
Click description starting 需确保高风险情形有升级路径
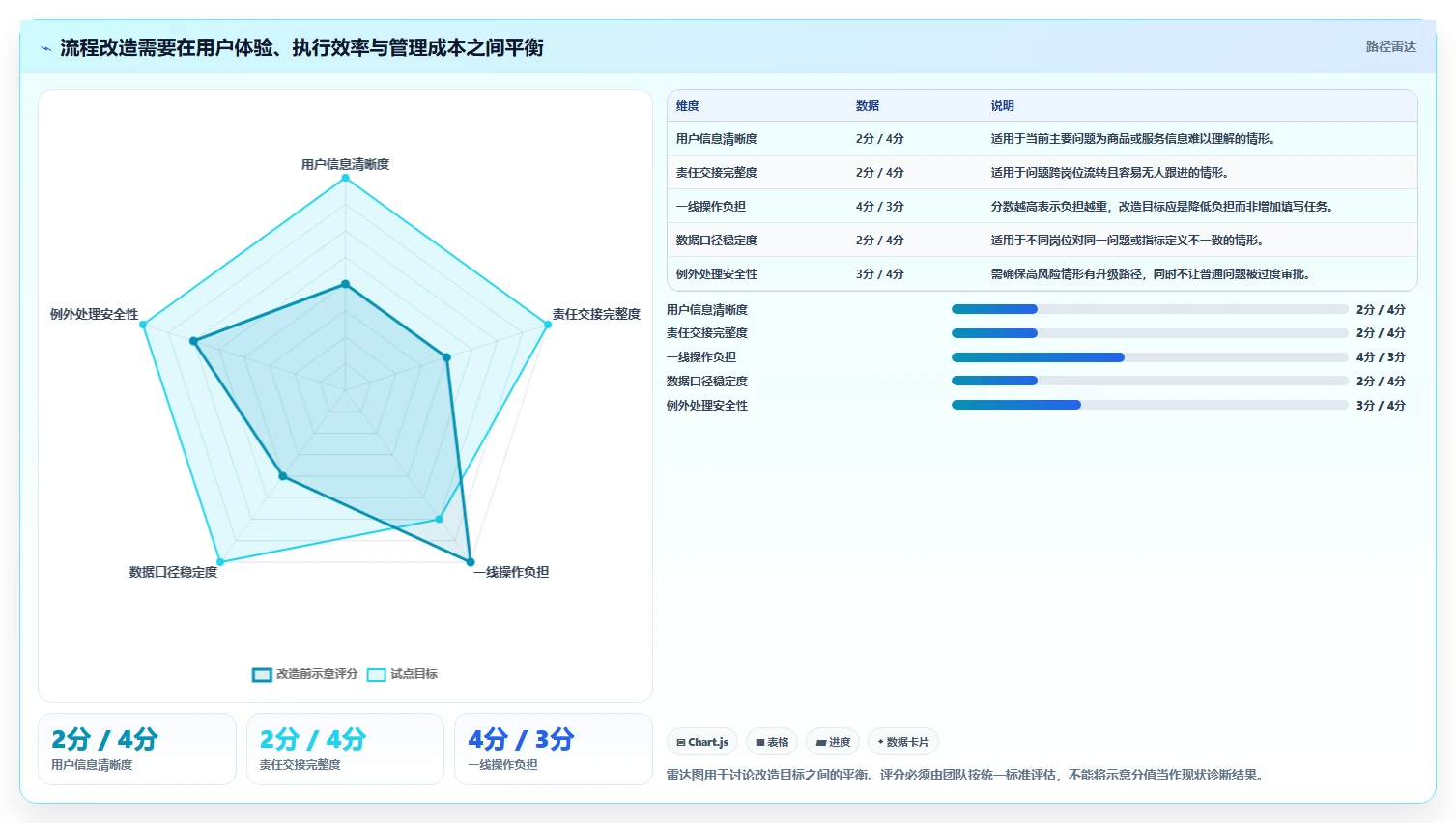[x=1152, y=274]
